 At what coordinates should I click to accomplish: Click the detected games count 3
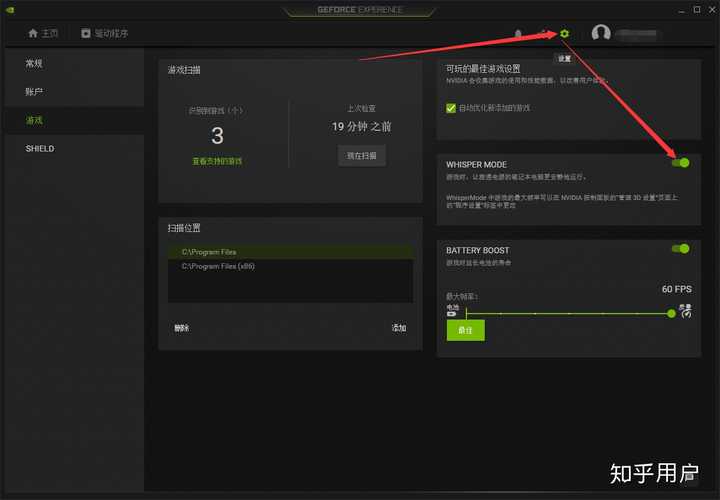pyautogui.click(x=217, y=135)
